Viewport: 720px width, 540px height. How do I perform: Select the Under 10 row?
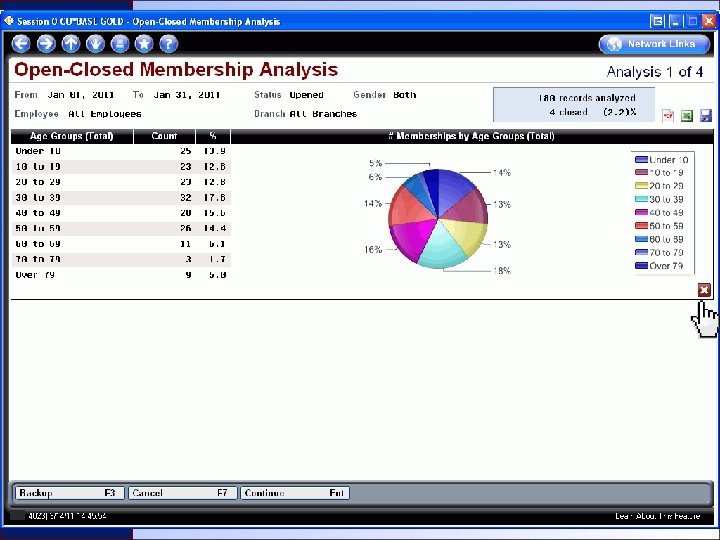point(121,151)
